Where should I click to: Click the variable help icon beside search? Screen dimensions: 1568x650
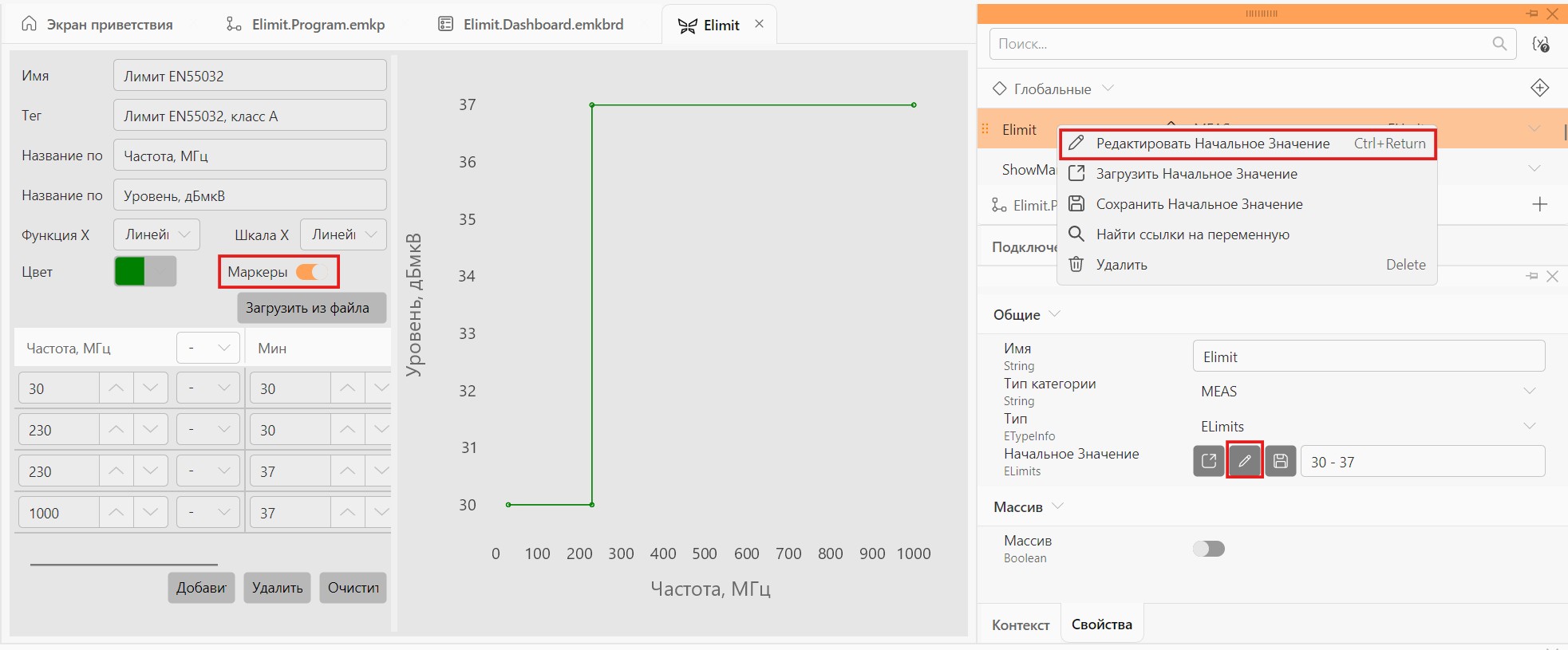[x=1541, y=44]
